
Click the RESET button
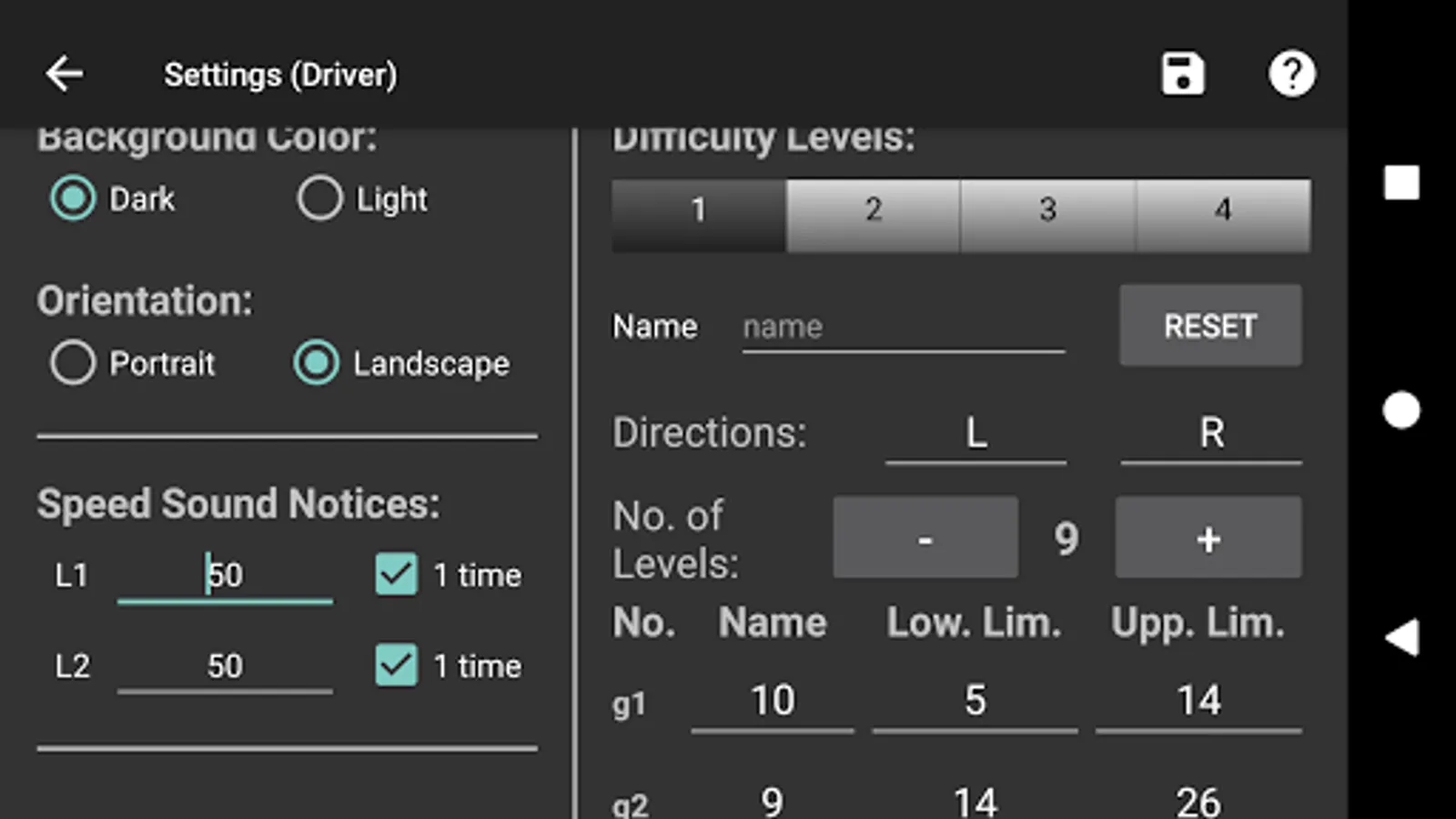click(x=1209, y=326)
